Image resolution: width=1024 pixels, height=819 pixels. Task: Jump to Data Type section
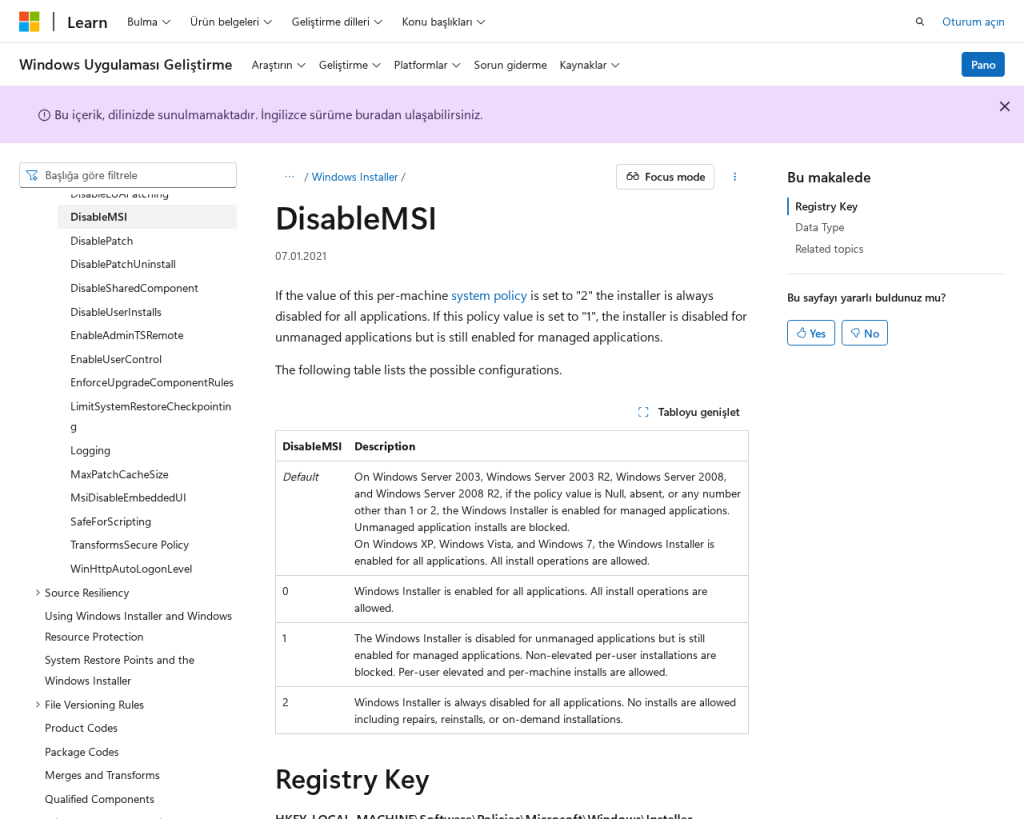820,227
